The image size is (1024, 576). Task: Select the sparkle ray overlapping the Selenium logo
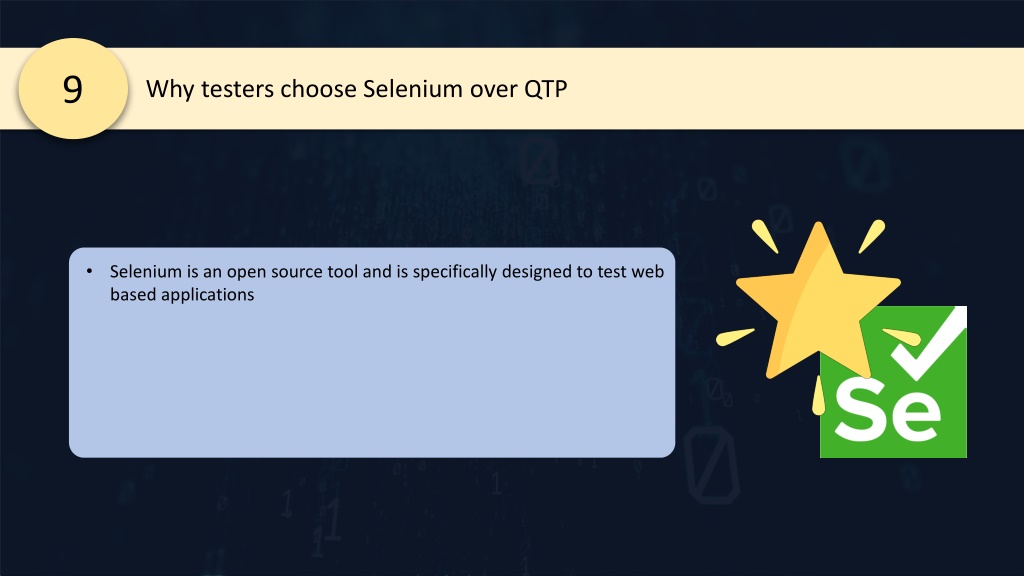902,336
